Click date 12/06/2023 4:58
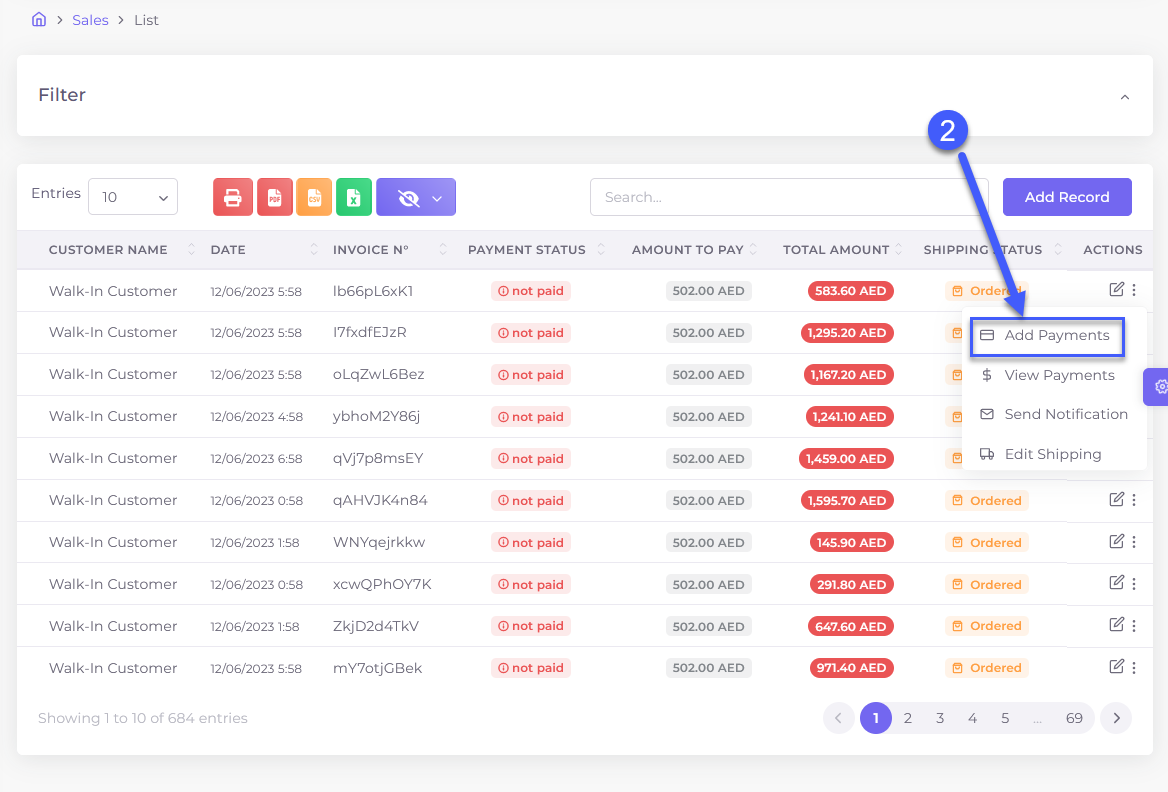The width and height of the screenshot is (1168, 792). click(256, 416)
